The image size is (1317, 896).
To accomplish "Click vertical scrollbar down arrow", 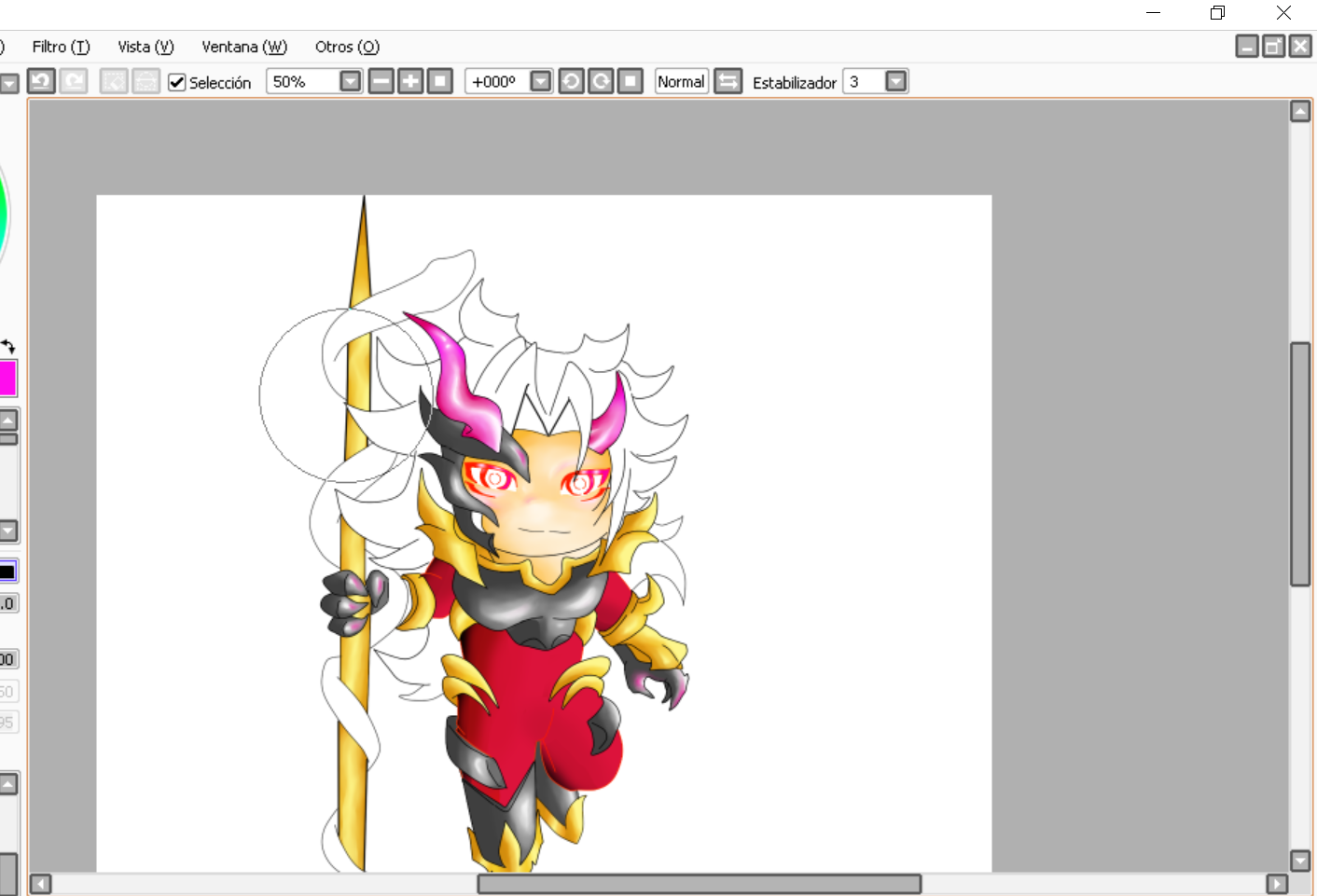I will (x=1300, y=860).
